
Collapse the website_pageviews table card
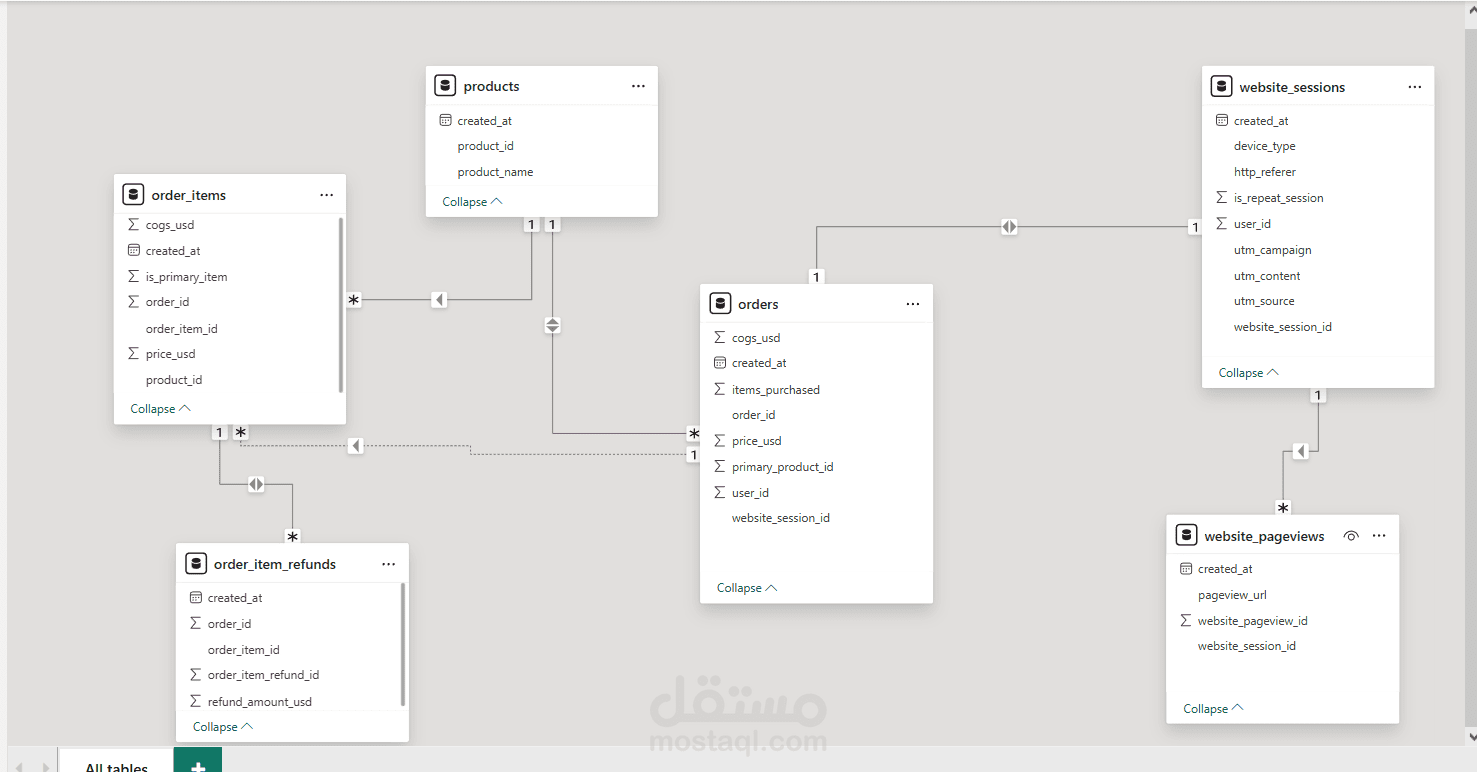(x=1213, y=708)
